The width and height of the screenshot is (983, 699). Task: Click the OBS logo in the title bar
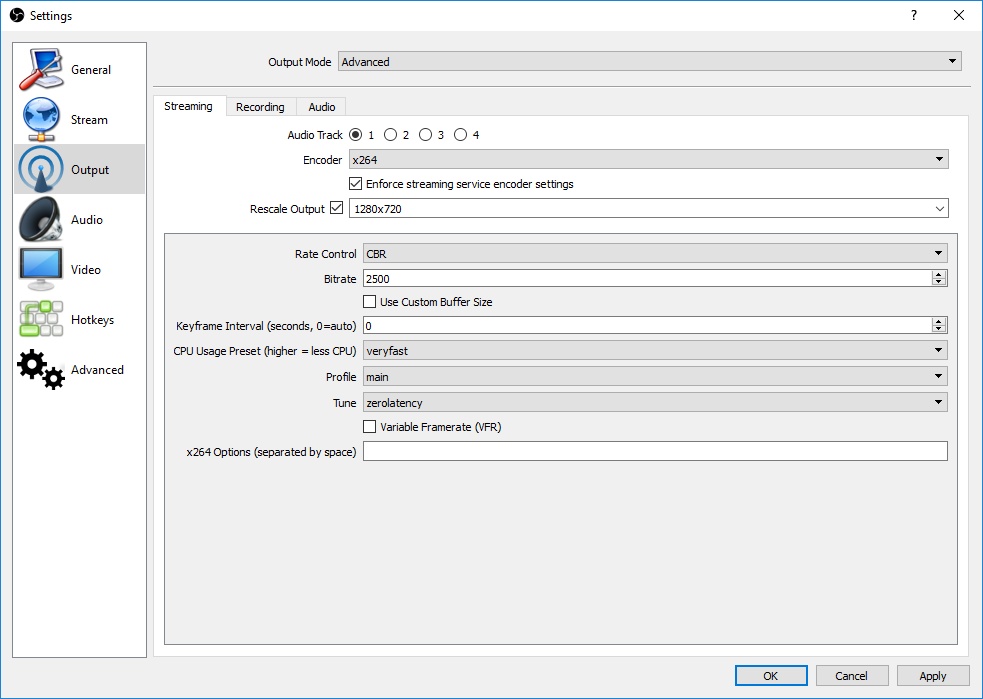point(17,15)
